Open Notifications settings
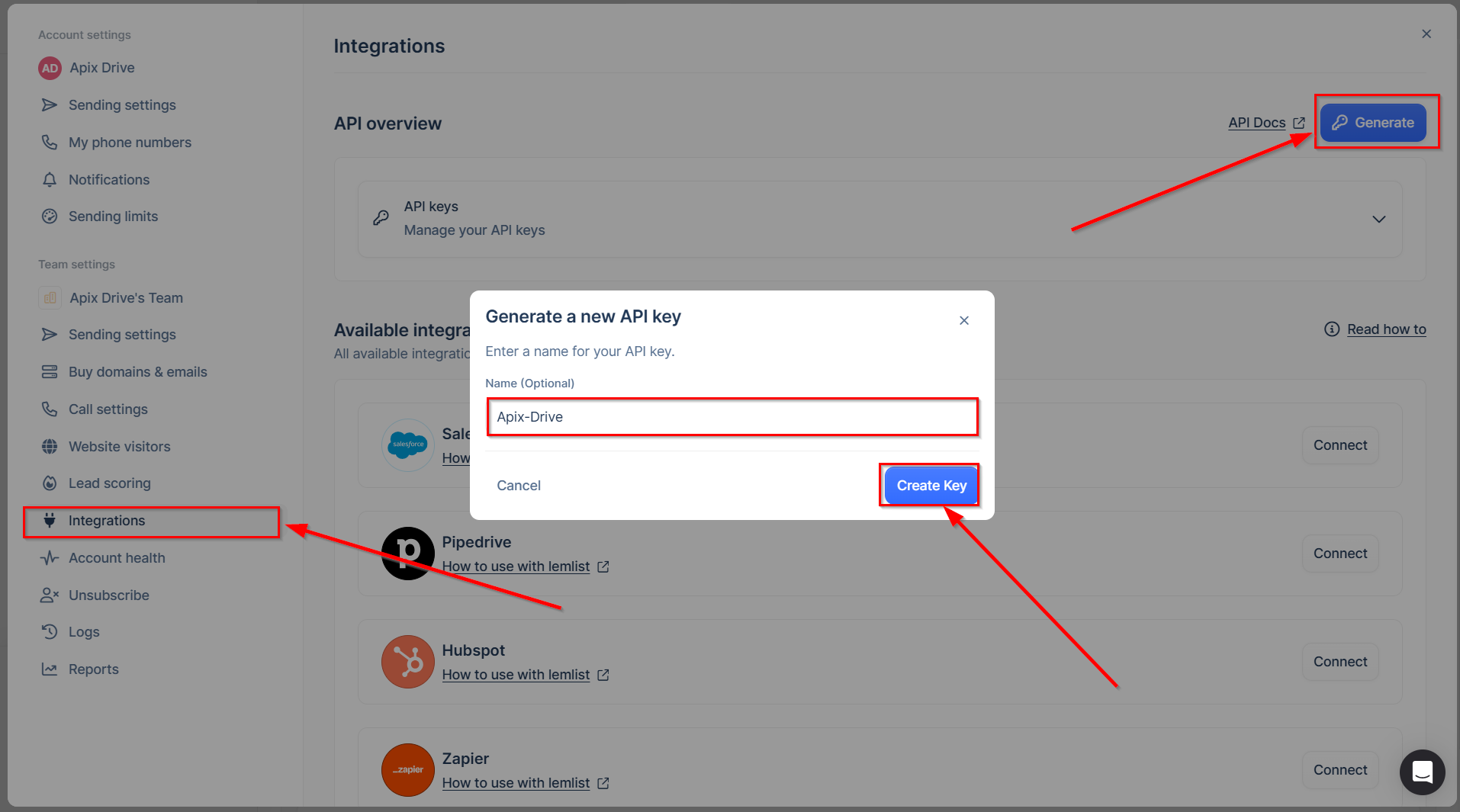 click(109, 179)
